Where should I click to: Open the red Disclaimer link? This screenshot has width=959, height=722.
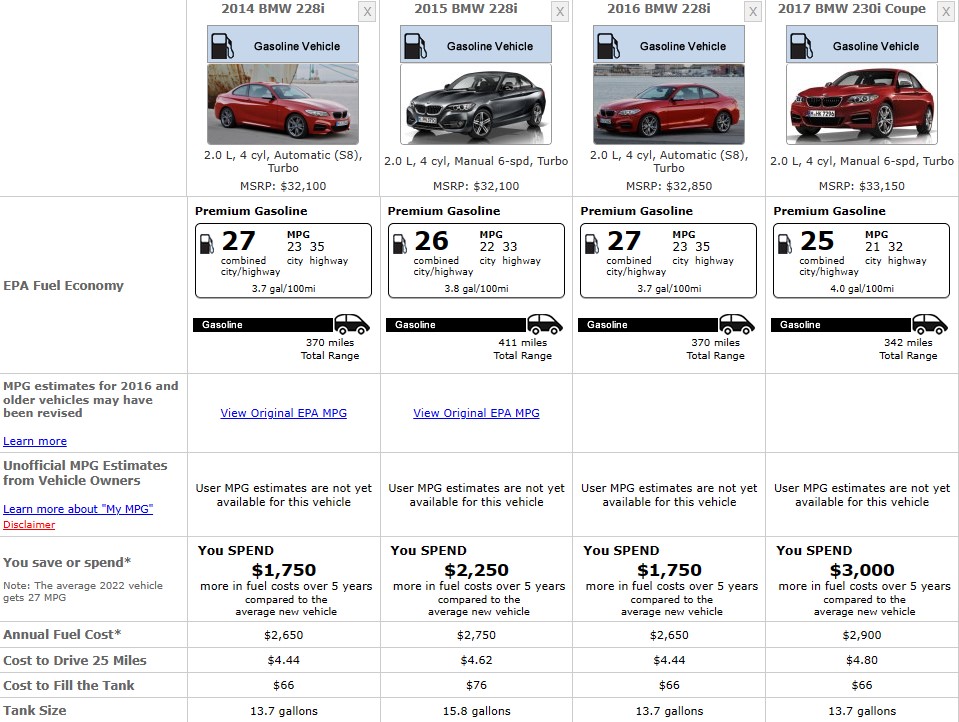29,524
